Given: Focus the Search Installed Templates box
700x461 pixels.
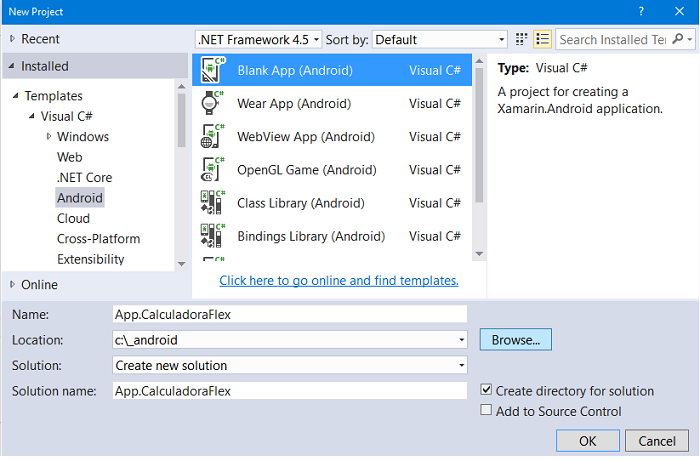Looking at the screenshot, I should pyautogui.click(x=612, y=40).
